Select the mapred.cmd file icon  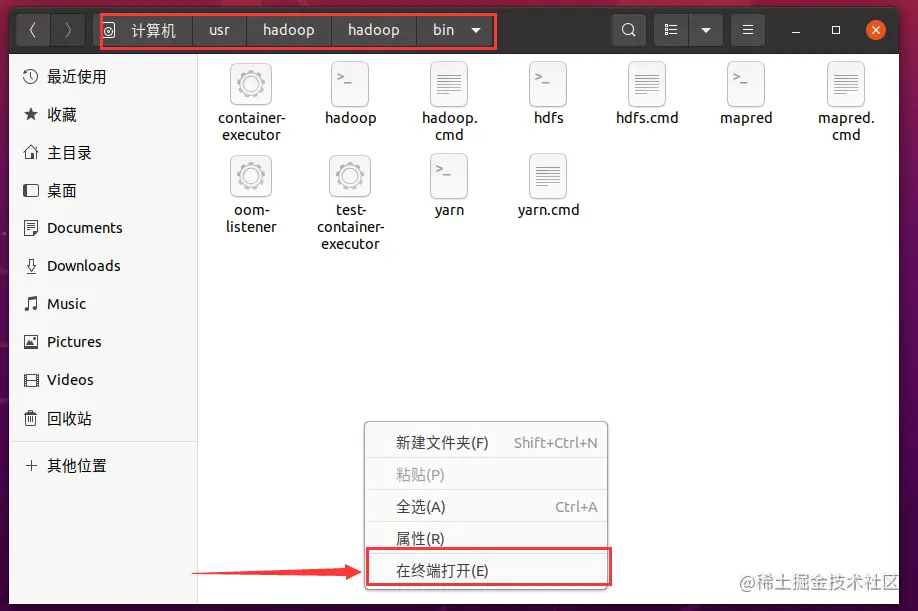pyautogui.click(x=846, y=84)
